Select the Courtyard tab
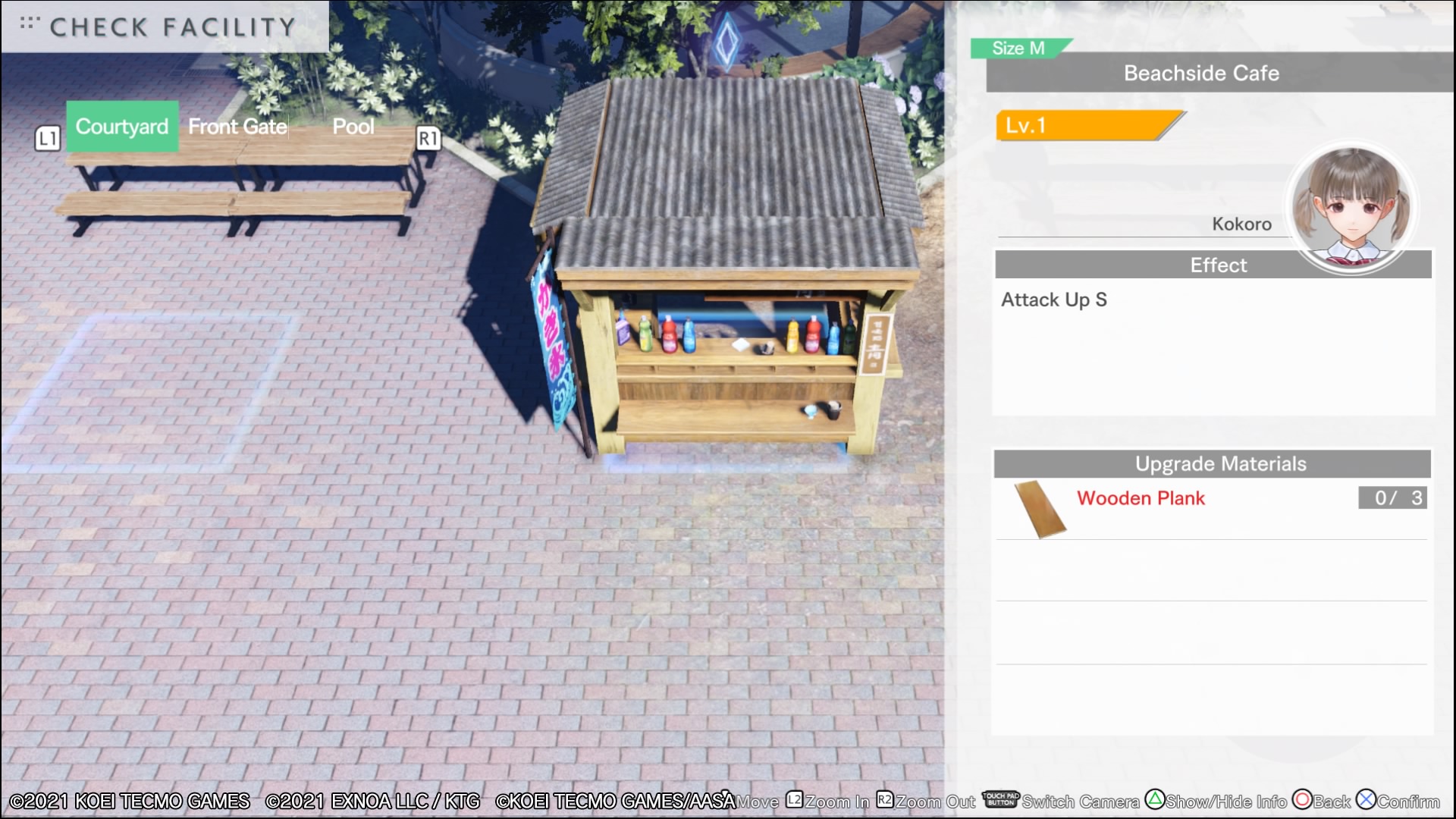This screenshot has width=1456, height=819. click(x=122, y=127)
